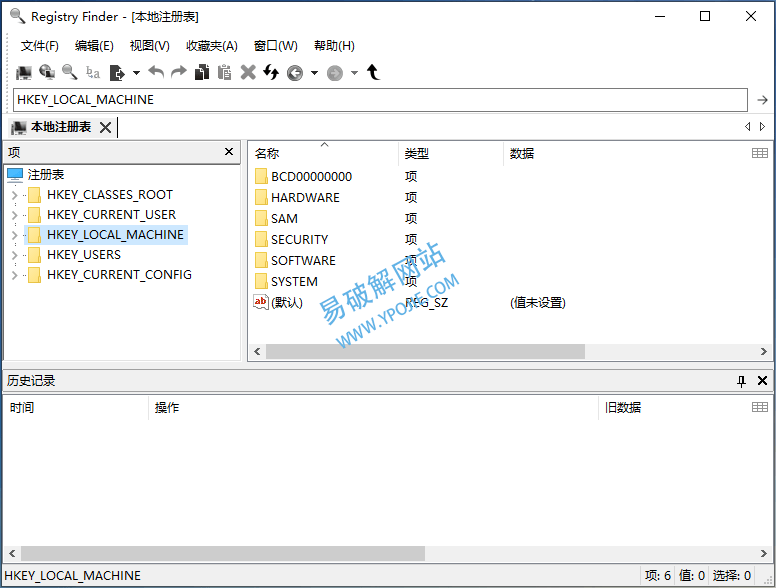Select the BCD00000000 key row
The image size is (776, 588).
click(311, 177)
